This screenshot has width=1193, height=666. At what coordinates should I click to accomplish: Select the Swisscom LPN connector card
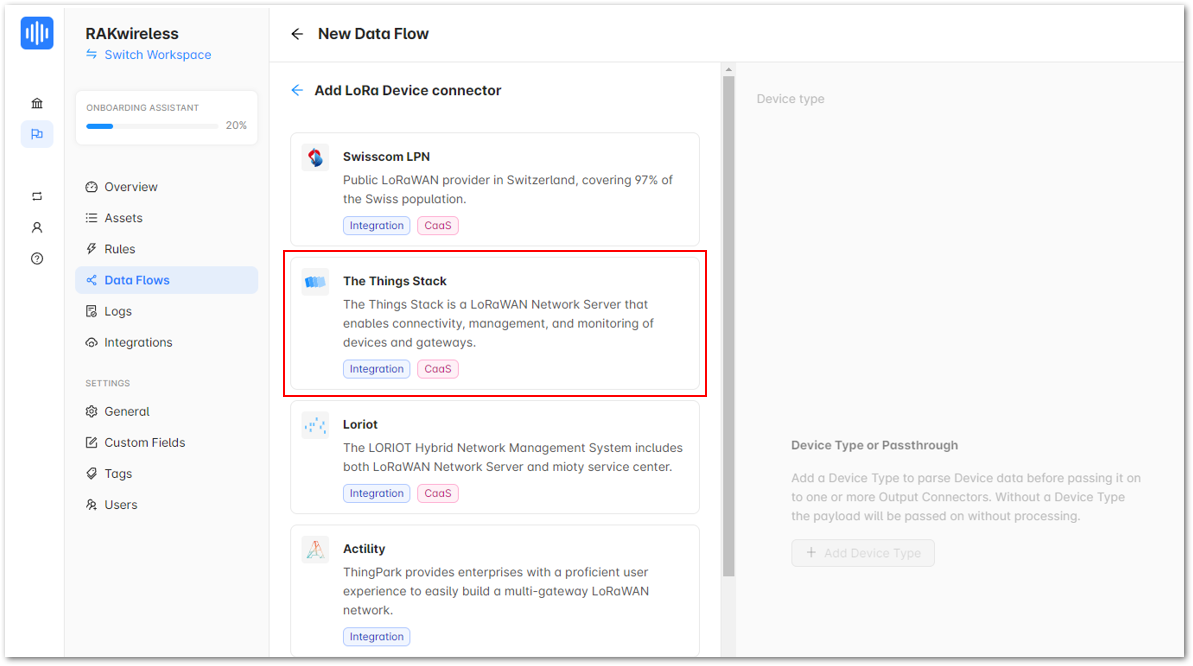tap(495, 190)
